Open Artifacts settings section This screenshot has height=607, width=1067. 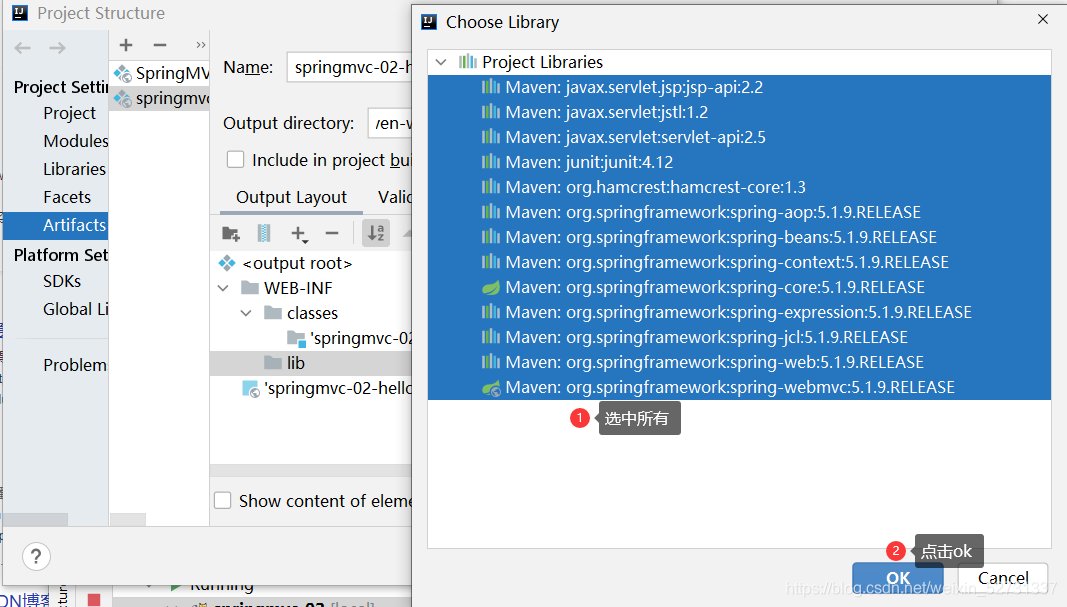click(56, 225)
